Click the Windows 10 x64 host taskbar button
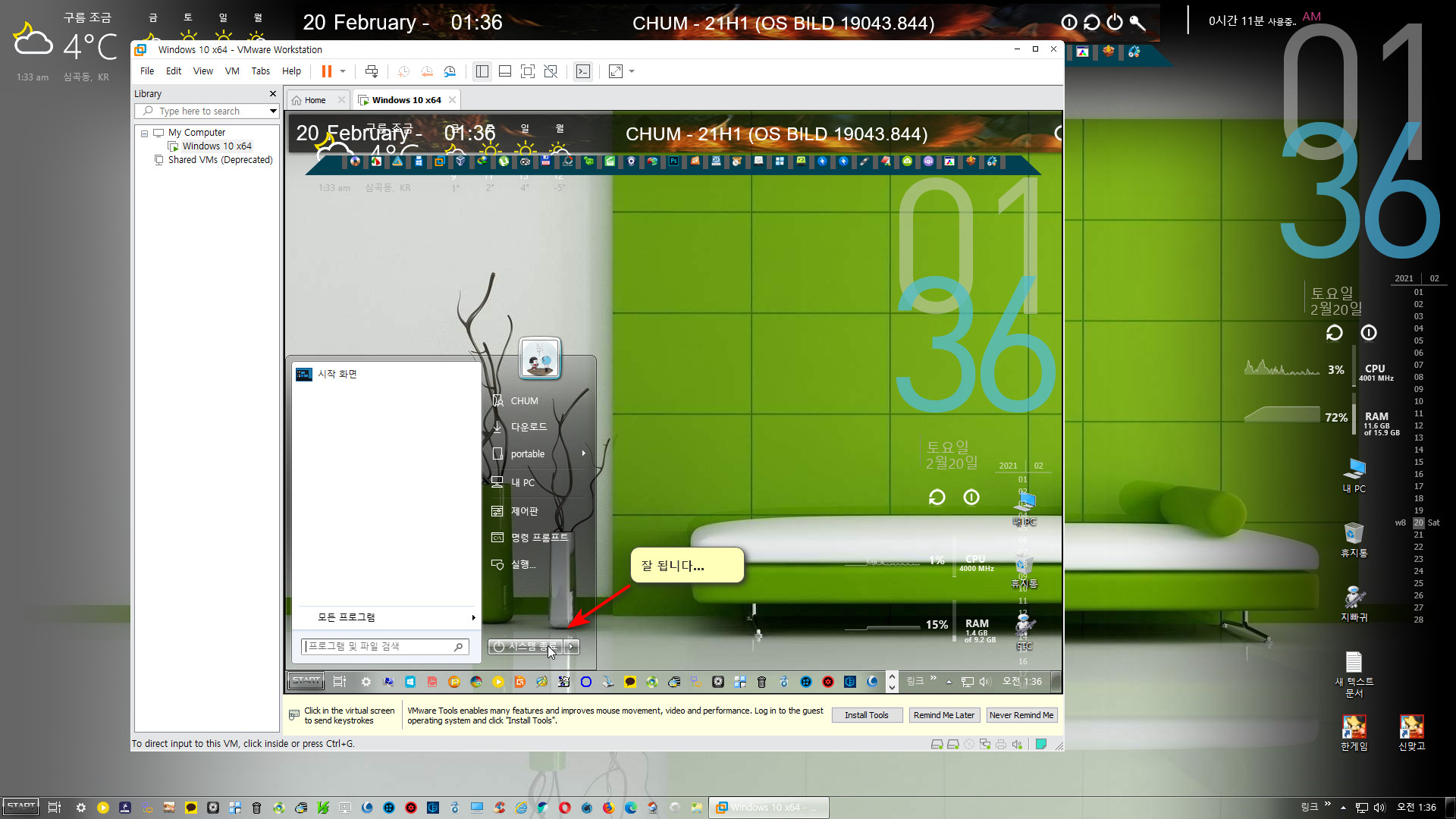The width and height of the screenshot is (1456, 819). [x=768, y=808]
